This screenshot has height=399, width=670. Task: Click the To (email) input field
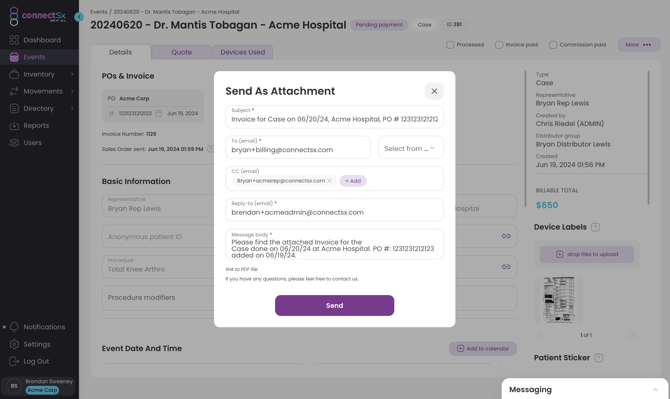click(x=298, y=147)
